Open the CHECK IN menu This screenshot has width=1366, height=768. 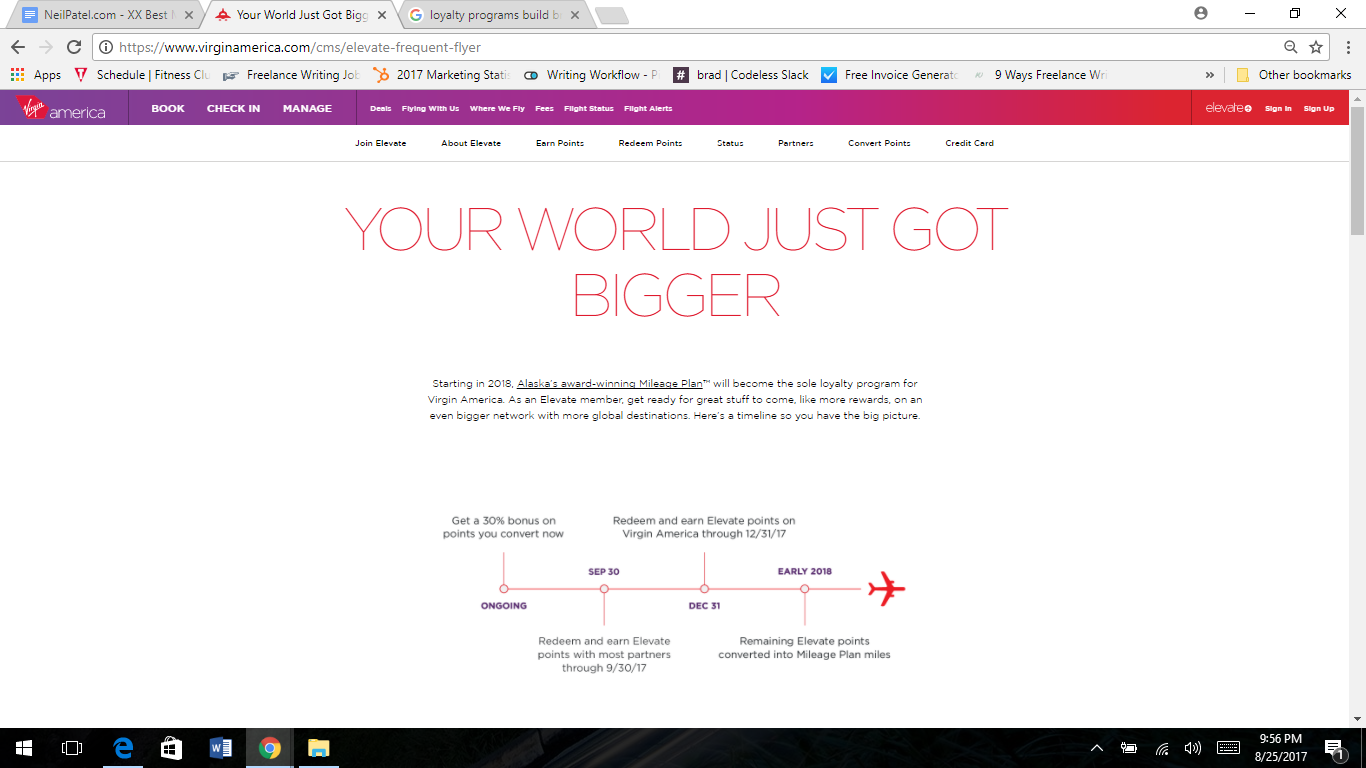tap(233, 108)
